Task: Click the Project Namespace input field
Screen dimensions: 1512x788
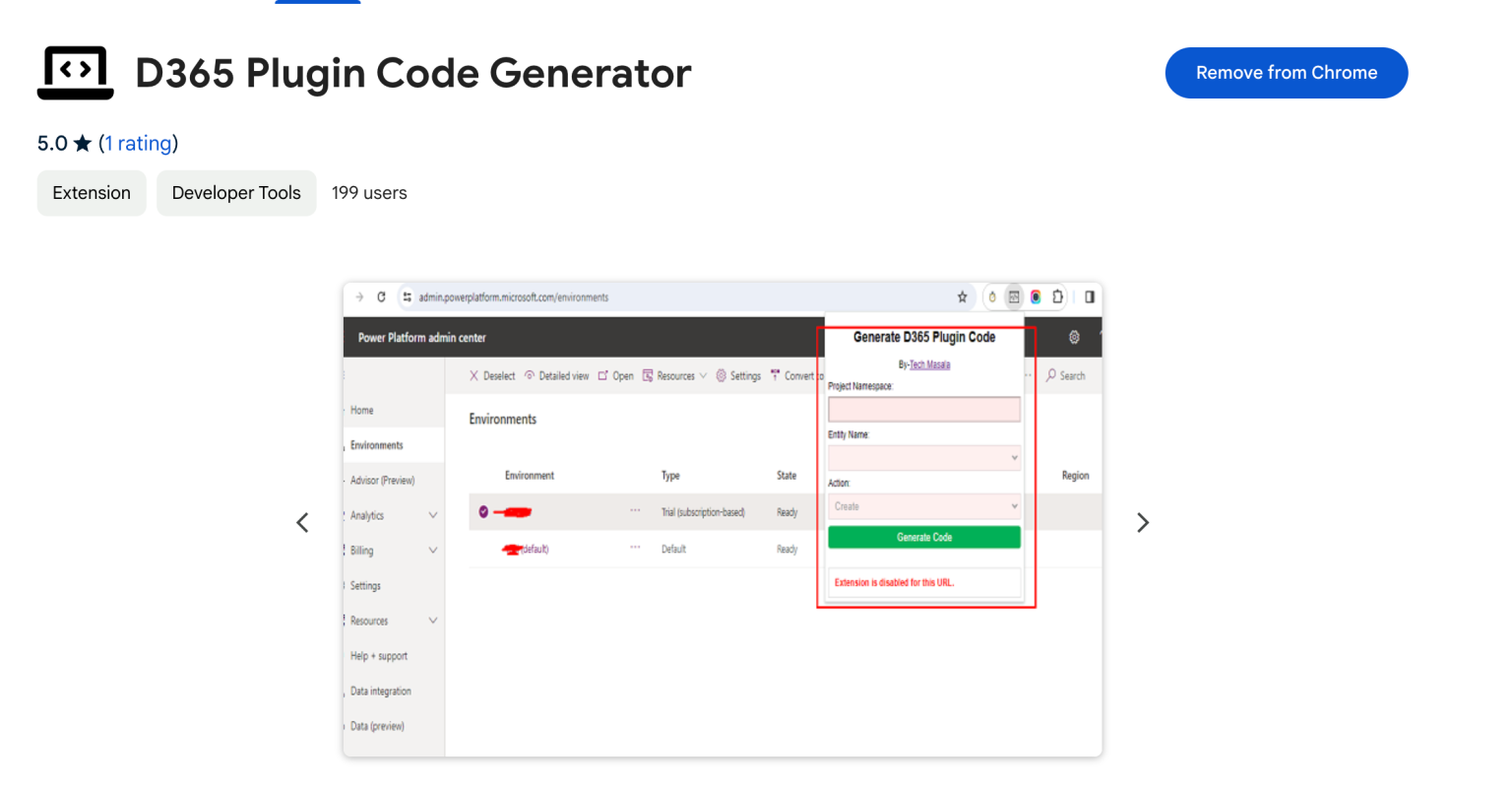Action: (923, 409)
